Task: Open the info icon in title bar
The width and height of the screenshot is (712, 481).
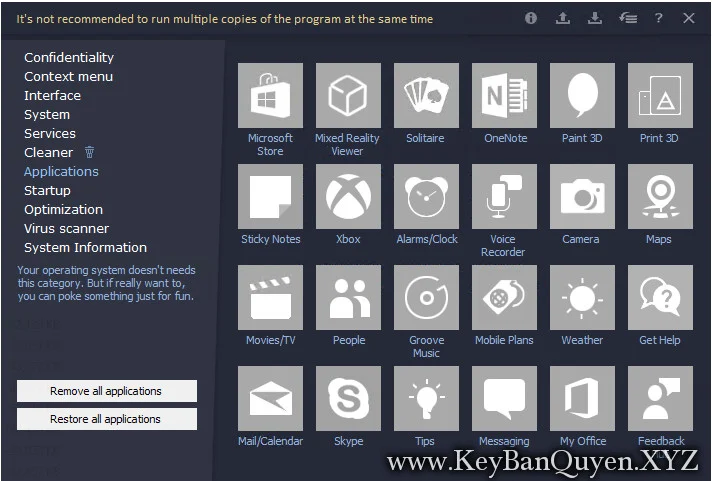Action: [531, 18]
